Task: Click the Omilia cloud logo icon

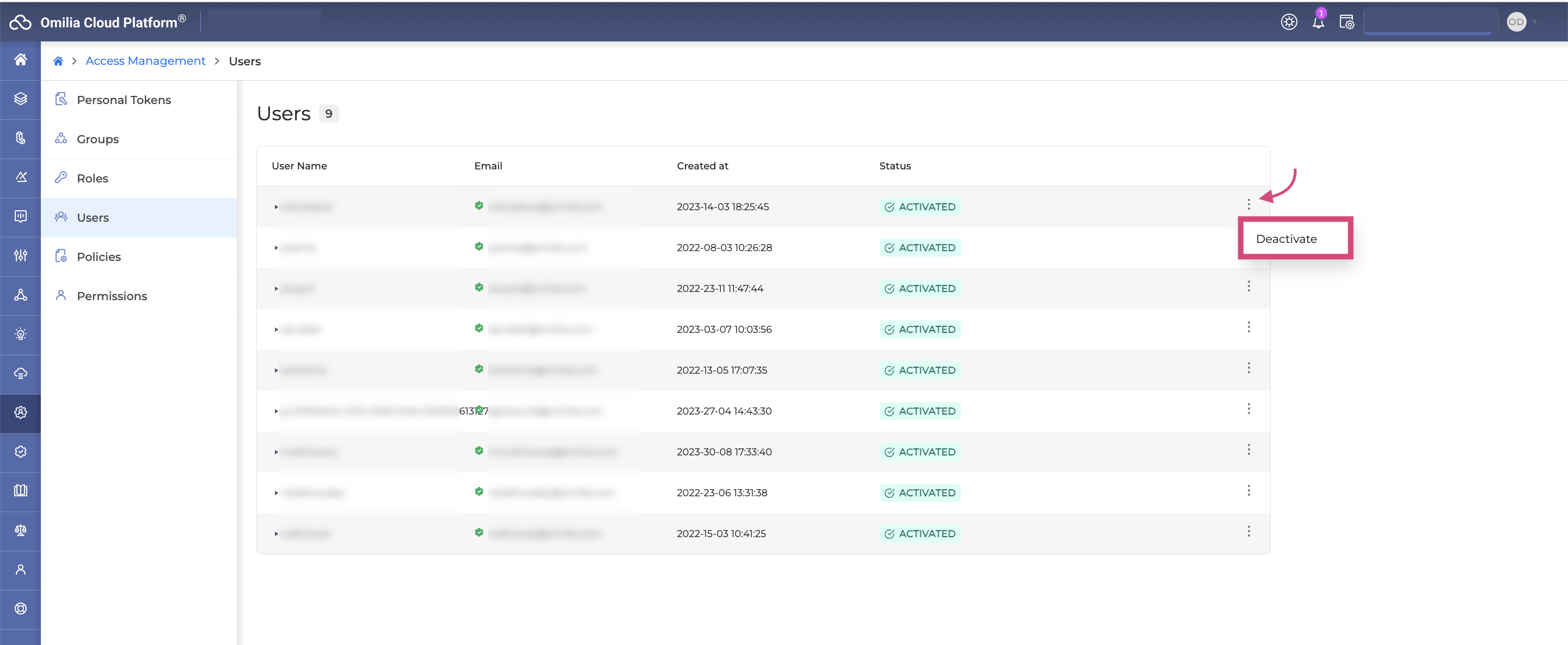Action: point(20,22)
